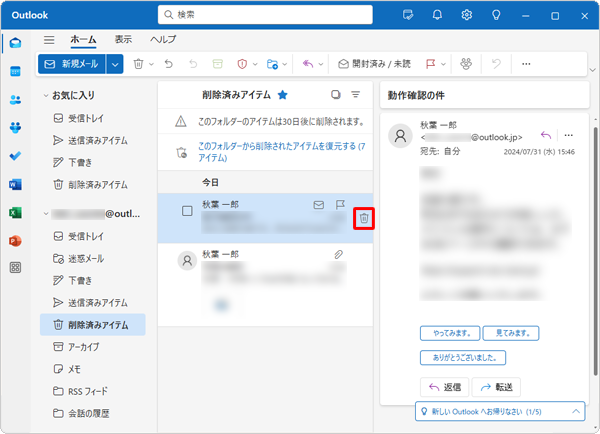Click the 新規メール button

coord(72,64)
